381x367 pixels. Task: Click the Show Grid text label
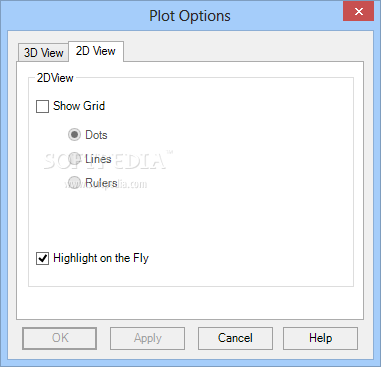(x=79, y=106)
